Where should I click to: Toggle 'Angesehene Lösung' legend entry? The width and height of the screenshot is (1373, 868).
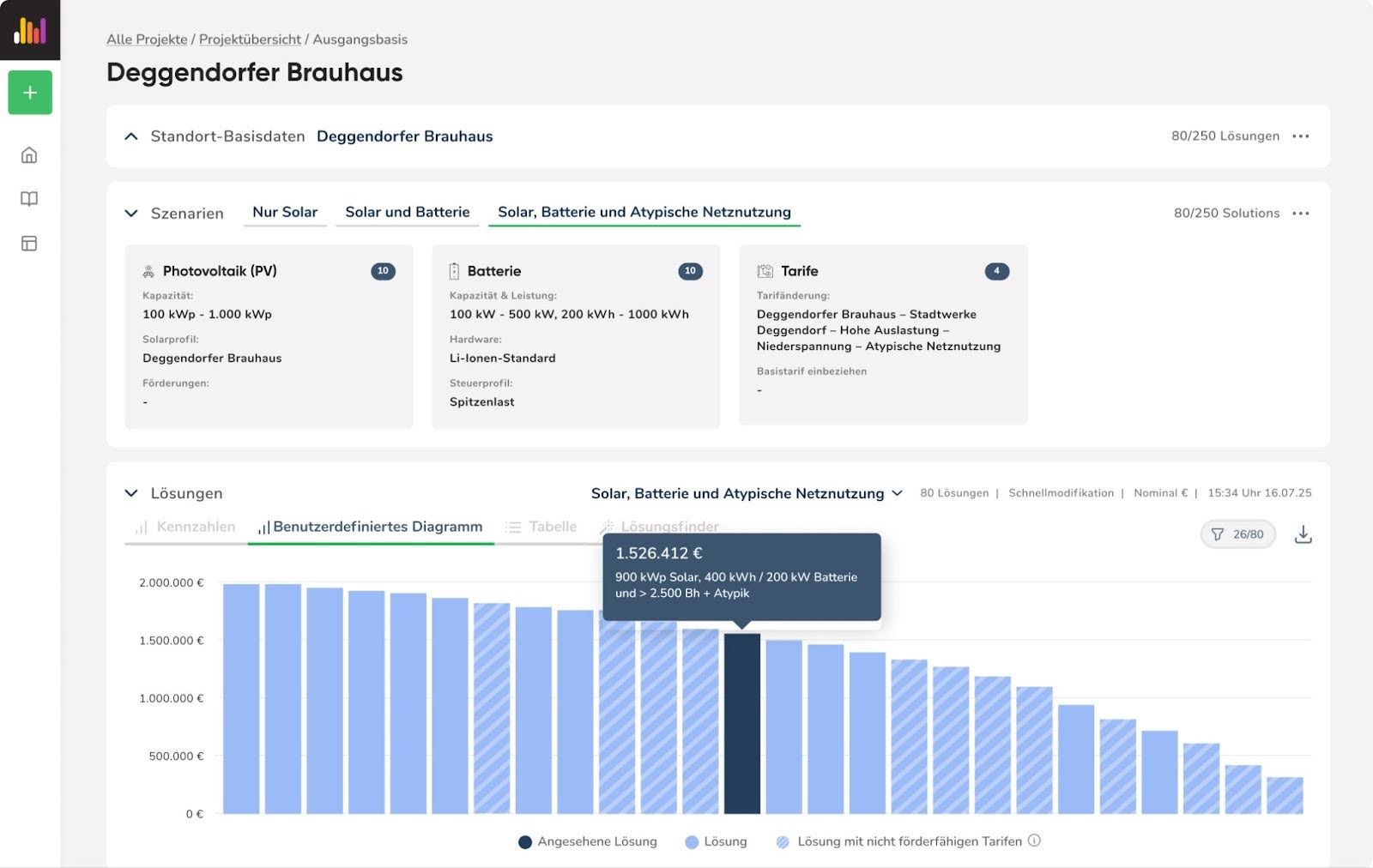588,841
